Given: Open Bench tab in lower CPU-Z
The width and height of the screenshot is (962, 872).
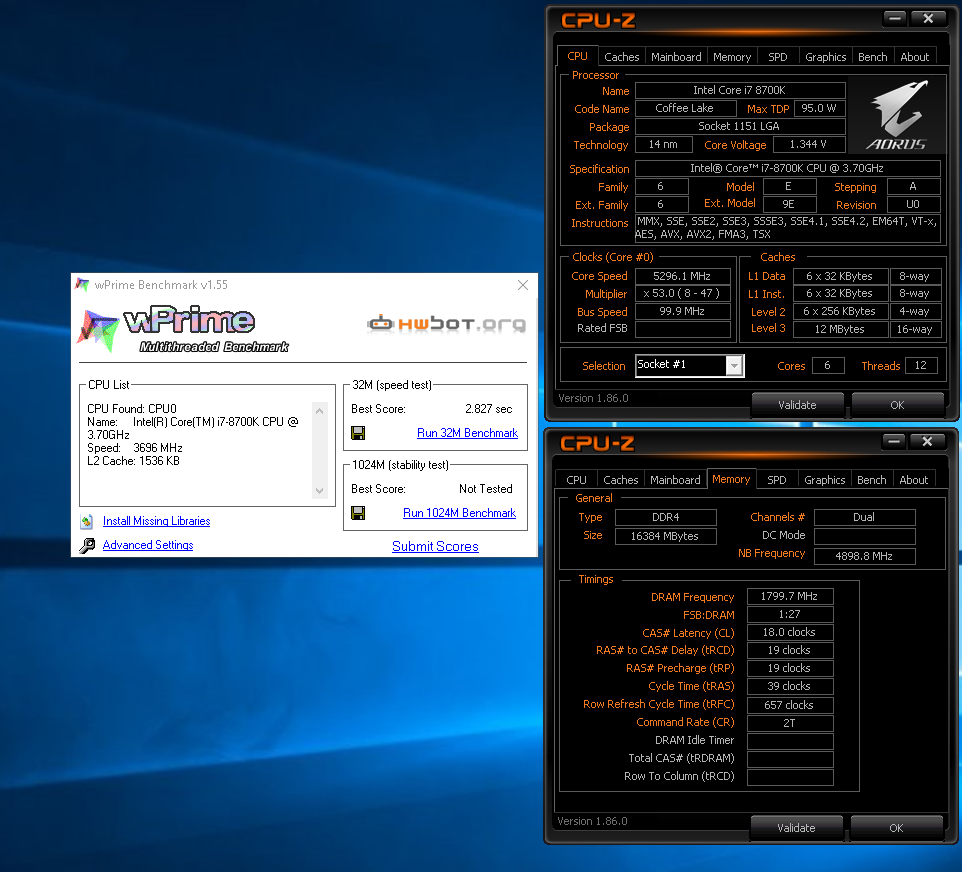Looking at the screenshot, I should coord(871,480).
